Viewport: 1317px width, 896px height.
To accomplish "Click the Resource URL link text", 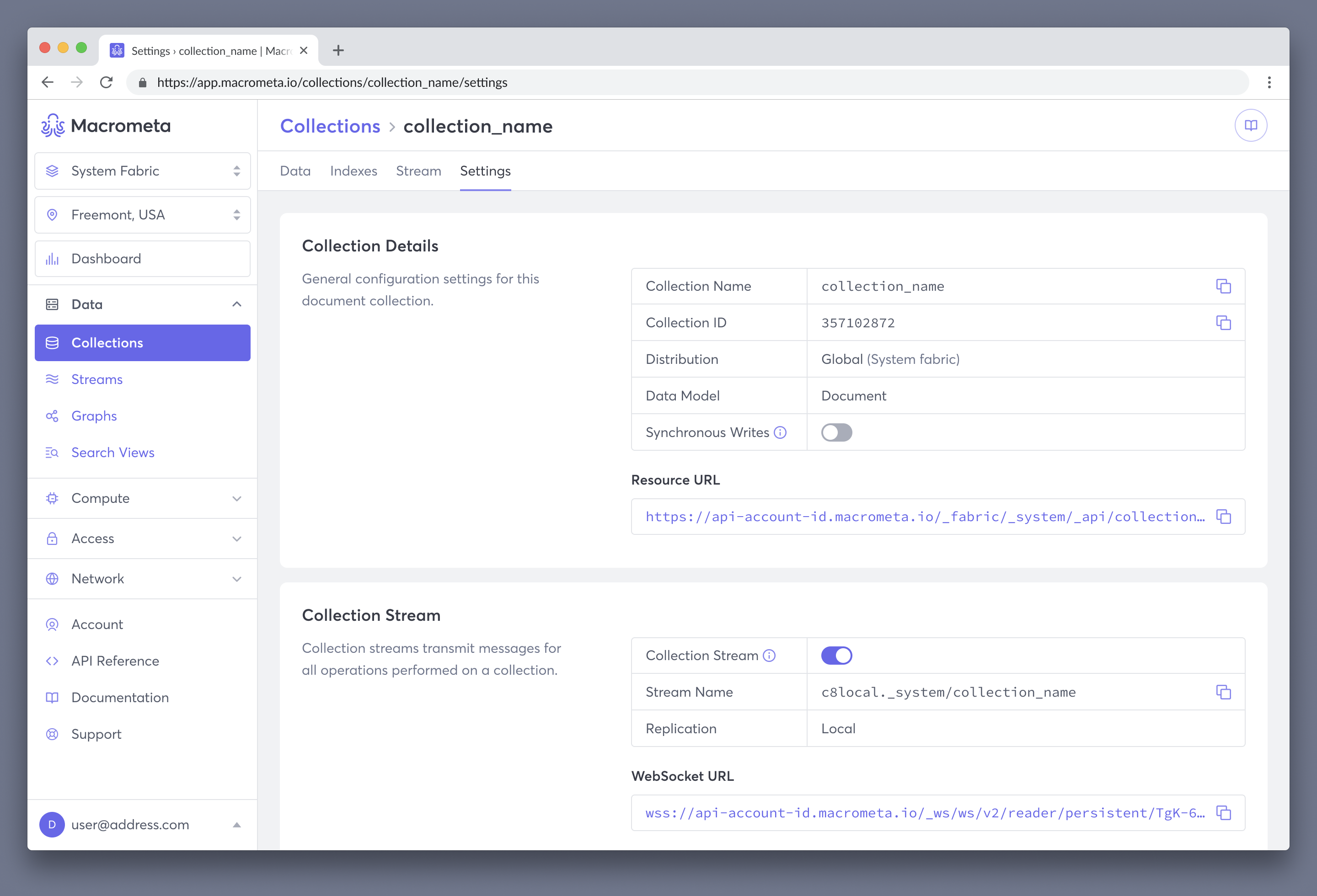I will (x=925, y=517).
